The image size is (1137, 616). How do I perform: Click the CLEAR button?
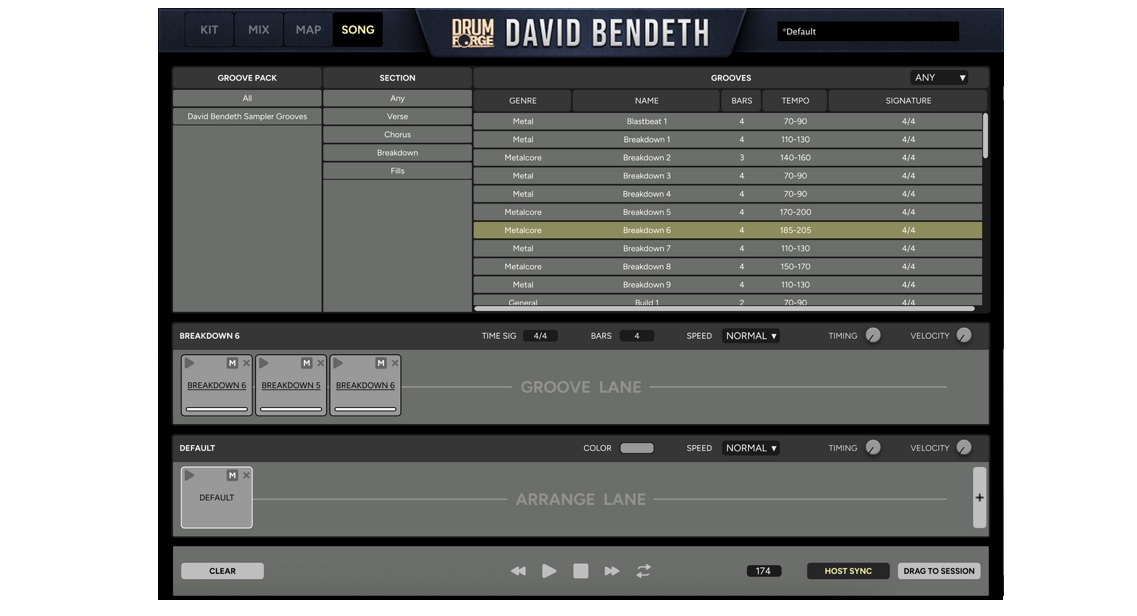point(222,571)
